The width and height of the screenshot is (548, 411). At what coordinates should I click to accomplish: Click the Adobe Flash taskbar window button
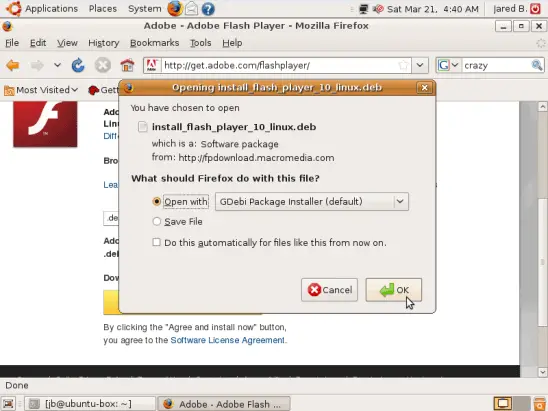224,404
